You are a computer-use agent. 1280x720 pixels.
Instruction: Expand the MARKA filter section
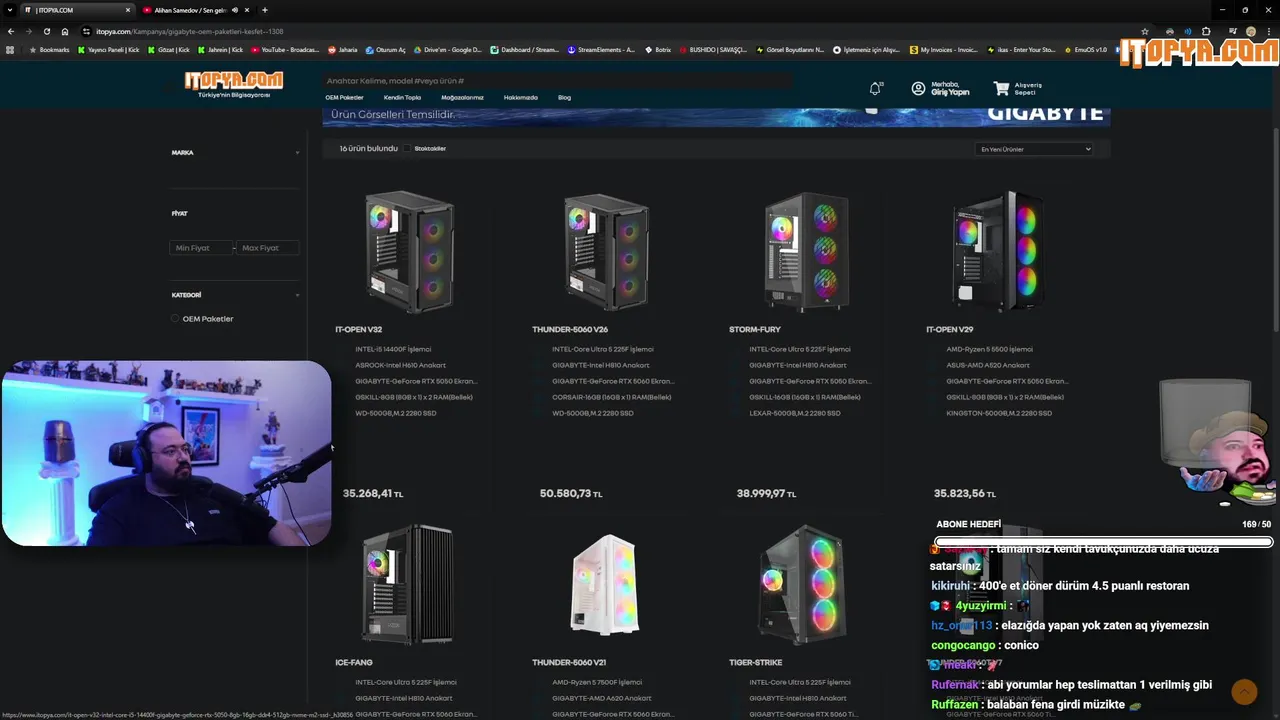(234, 153)
